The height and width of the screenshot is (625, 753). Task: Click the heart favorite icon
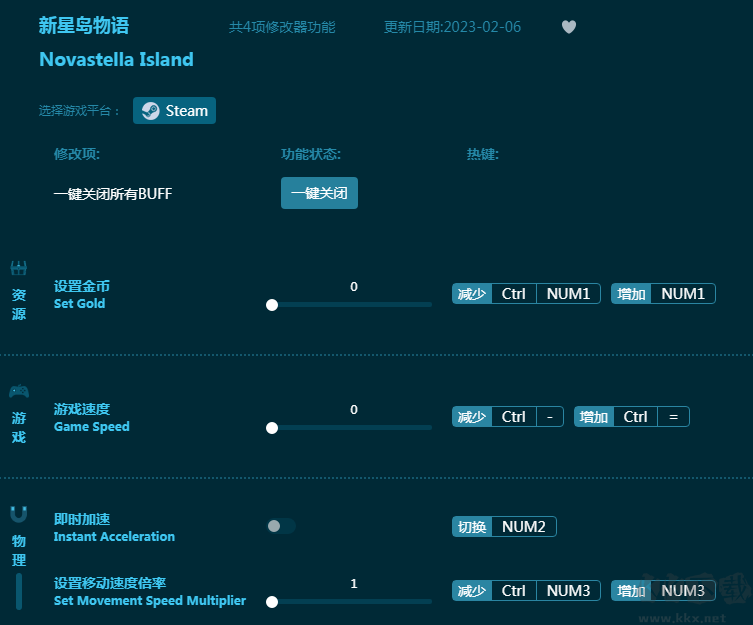569,27
